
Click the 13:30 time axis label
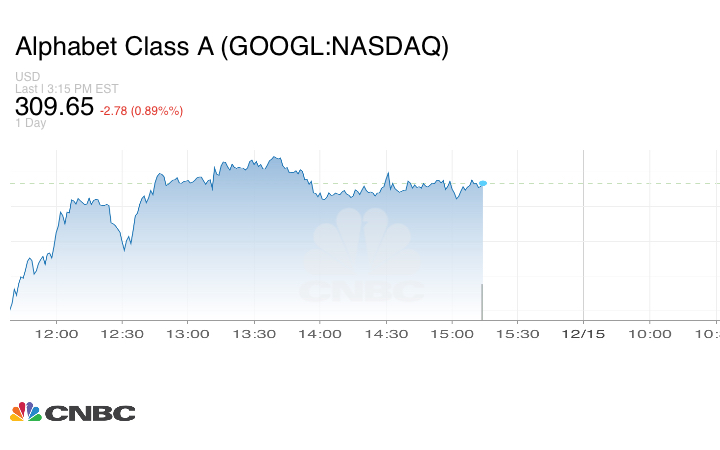pyautogui.click(x=254, y=334)
